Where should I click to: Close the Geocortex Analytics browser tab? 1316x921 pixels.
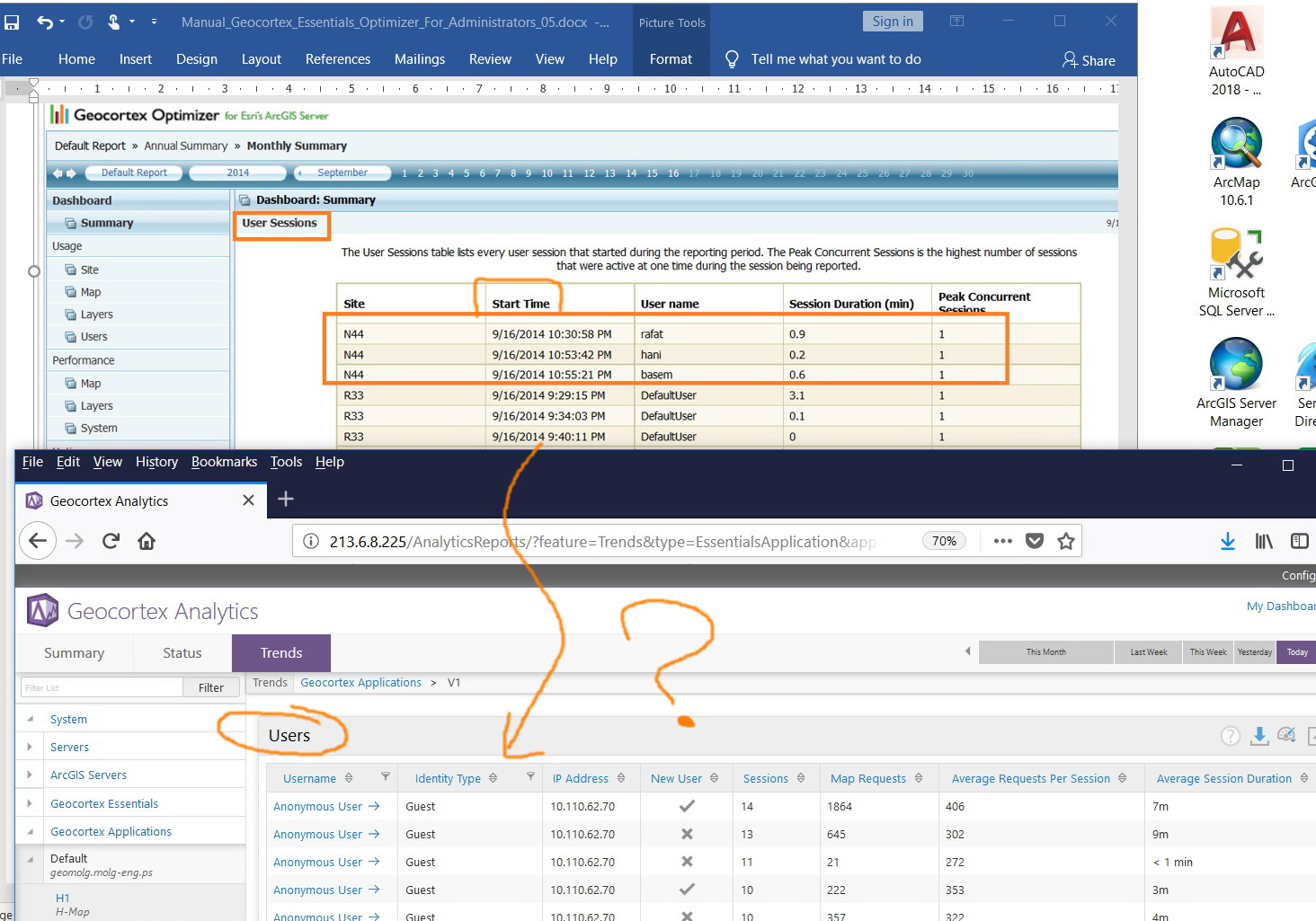[249, 500]
